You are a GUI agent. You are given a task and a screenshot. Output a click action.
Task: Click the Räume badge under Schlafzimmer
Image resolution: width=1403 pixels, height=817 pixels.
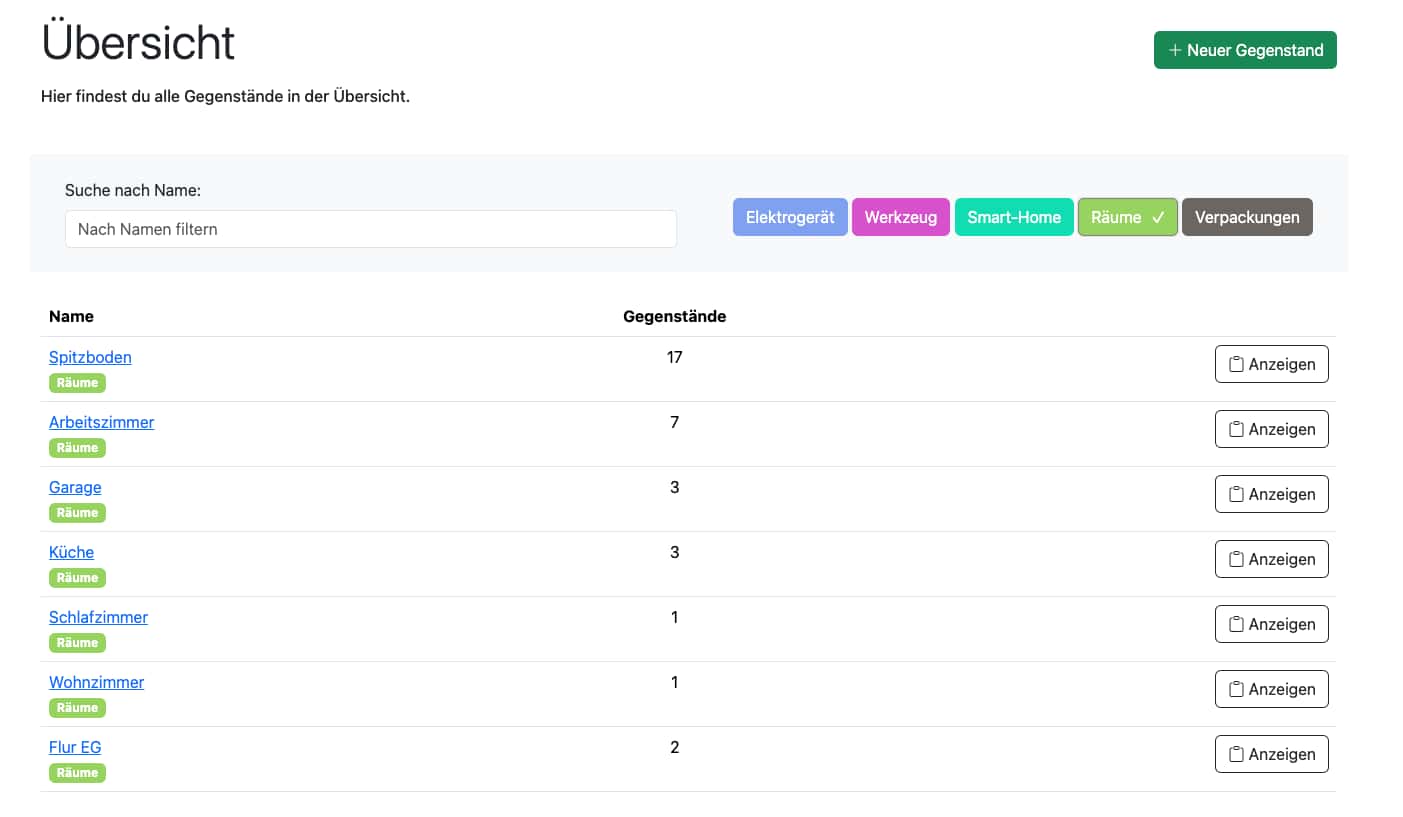pyautogui.click(x=77, y=643)
